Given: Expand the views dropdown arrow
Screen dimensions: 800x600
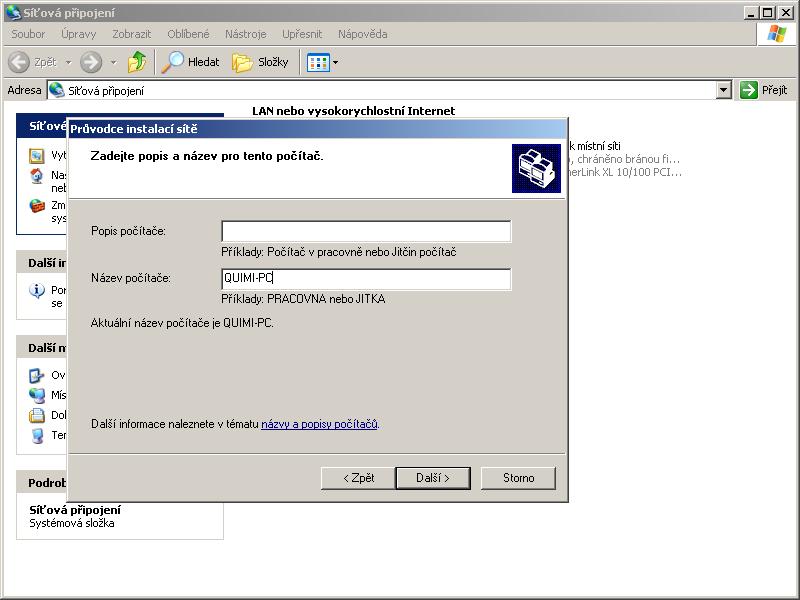Looking at the screenshot, I should tap(335, 62).
